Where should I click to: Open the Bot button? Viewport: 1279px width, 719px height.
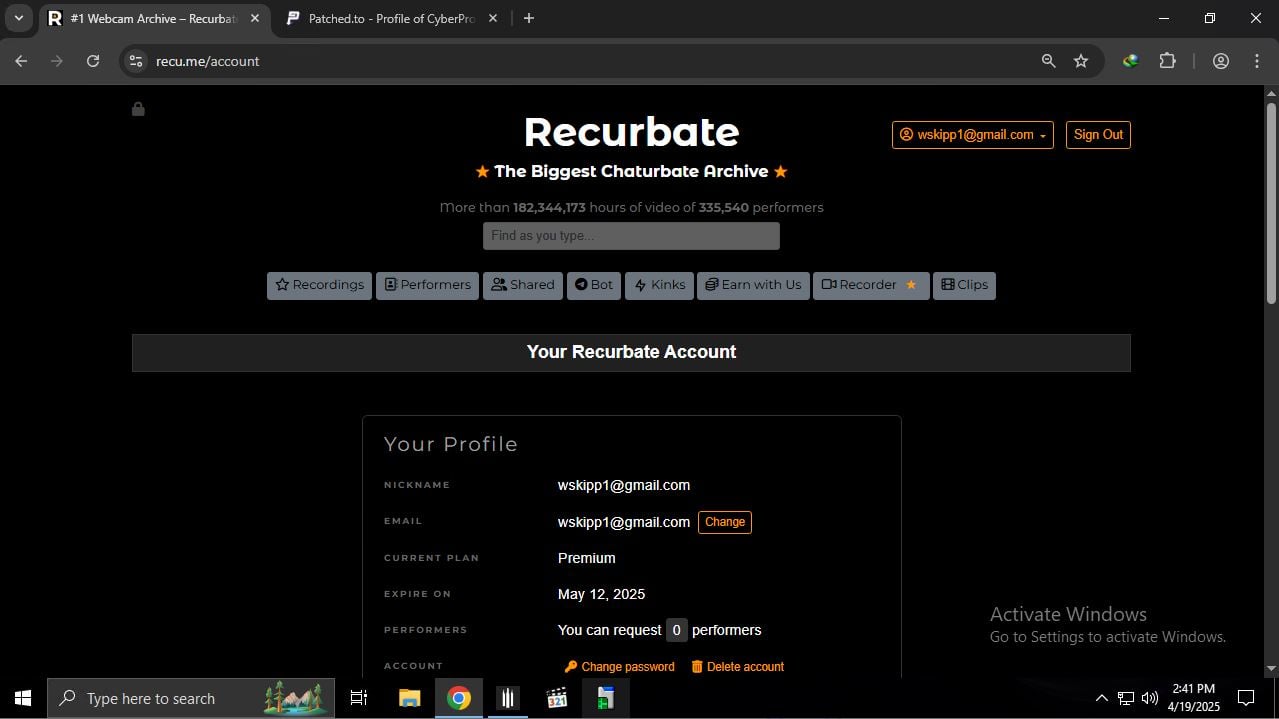pyautogui.click(x=594, y=285)
